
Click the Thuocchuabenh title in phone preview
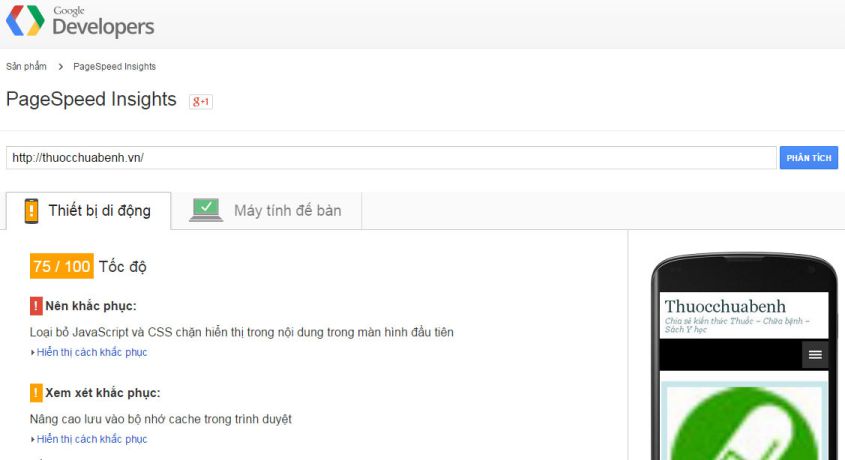coord(725,306)
